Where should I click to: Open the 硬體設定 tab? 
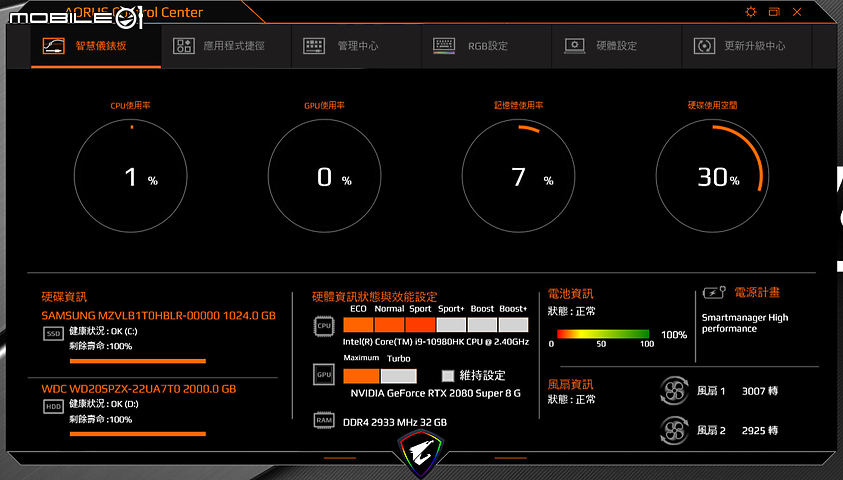pos(617,46)
